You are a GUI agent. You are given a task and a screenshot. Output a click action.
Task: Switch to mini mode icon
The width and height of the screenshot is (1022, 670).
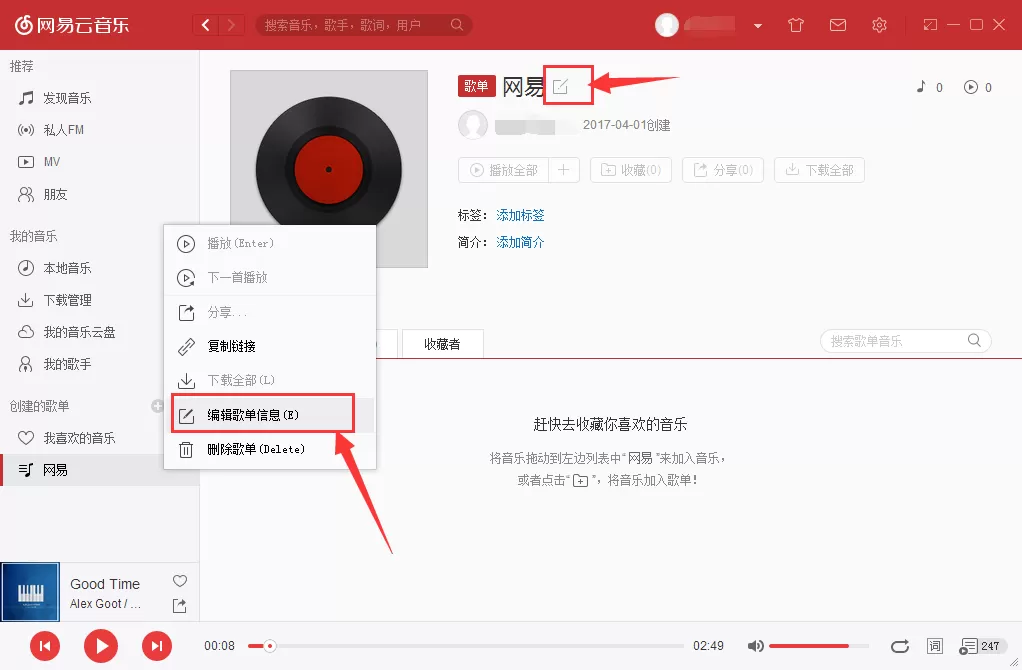[x=930, y=25]
